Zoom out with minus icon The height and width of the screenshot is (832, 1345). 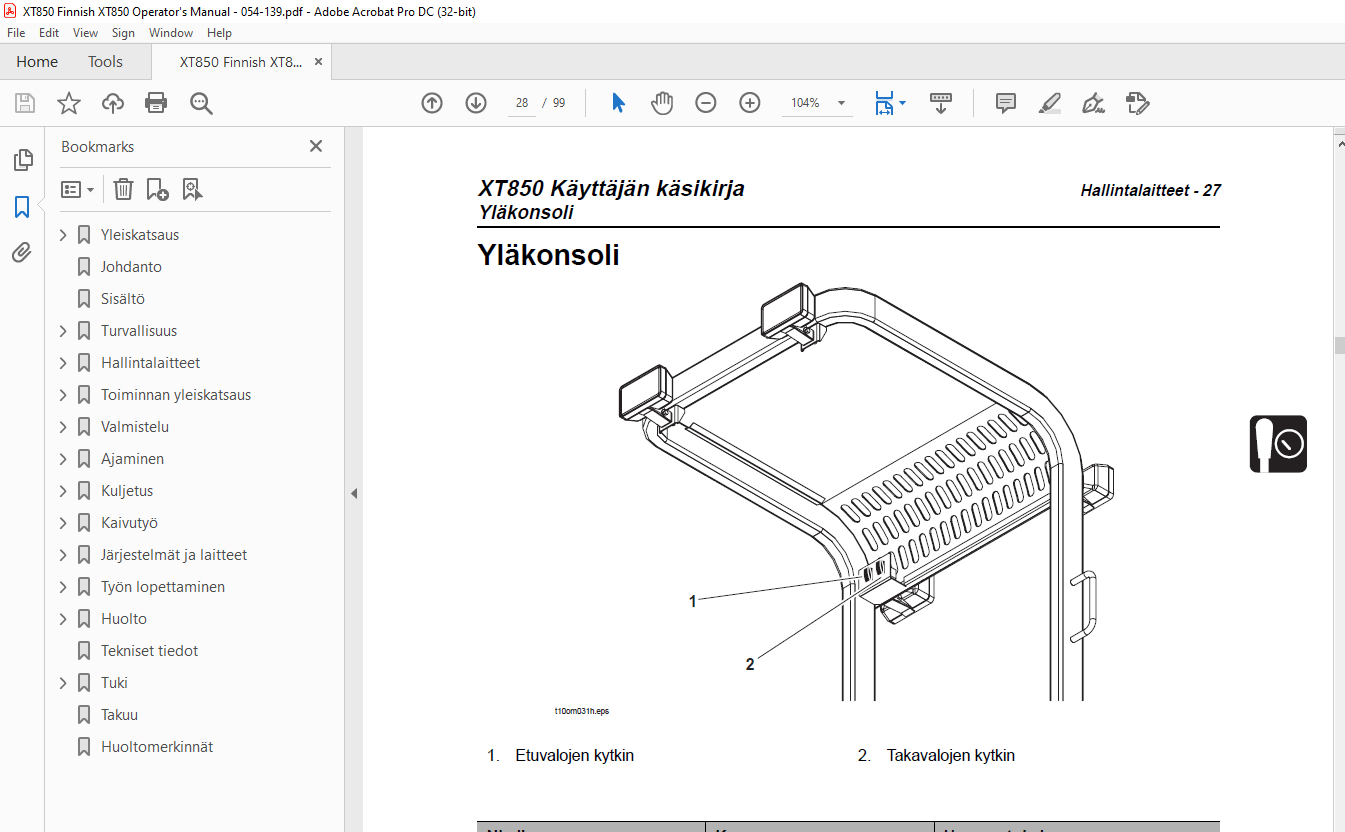click(706, 103)
